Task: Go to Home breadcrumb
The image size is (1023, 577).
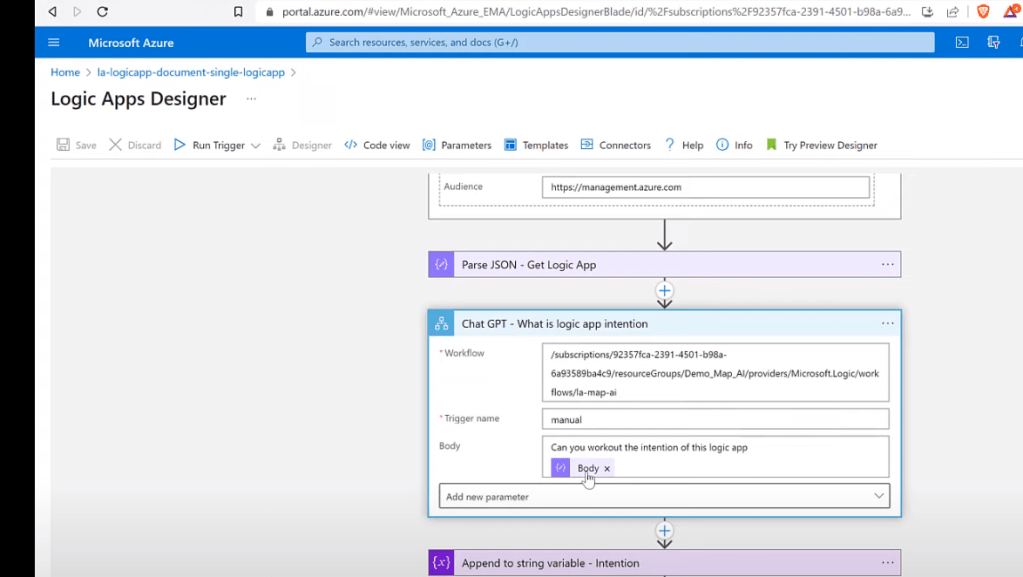Action: pos(65,72)
